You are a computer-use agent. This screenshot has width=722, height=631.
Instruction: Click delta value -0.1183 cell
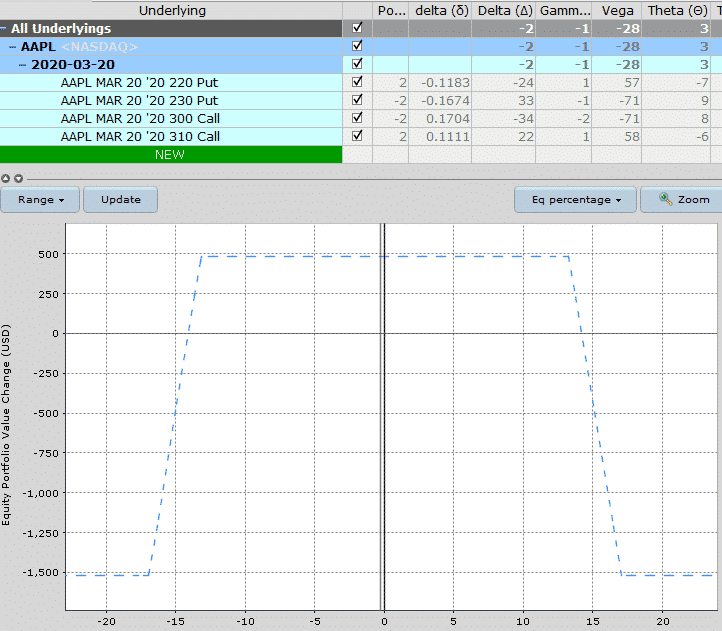pyautogui.click(x=440, y=83)
